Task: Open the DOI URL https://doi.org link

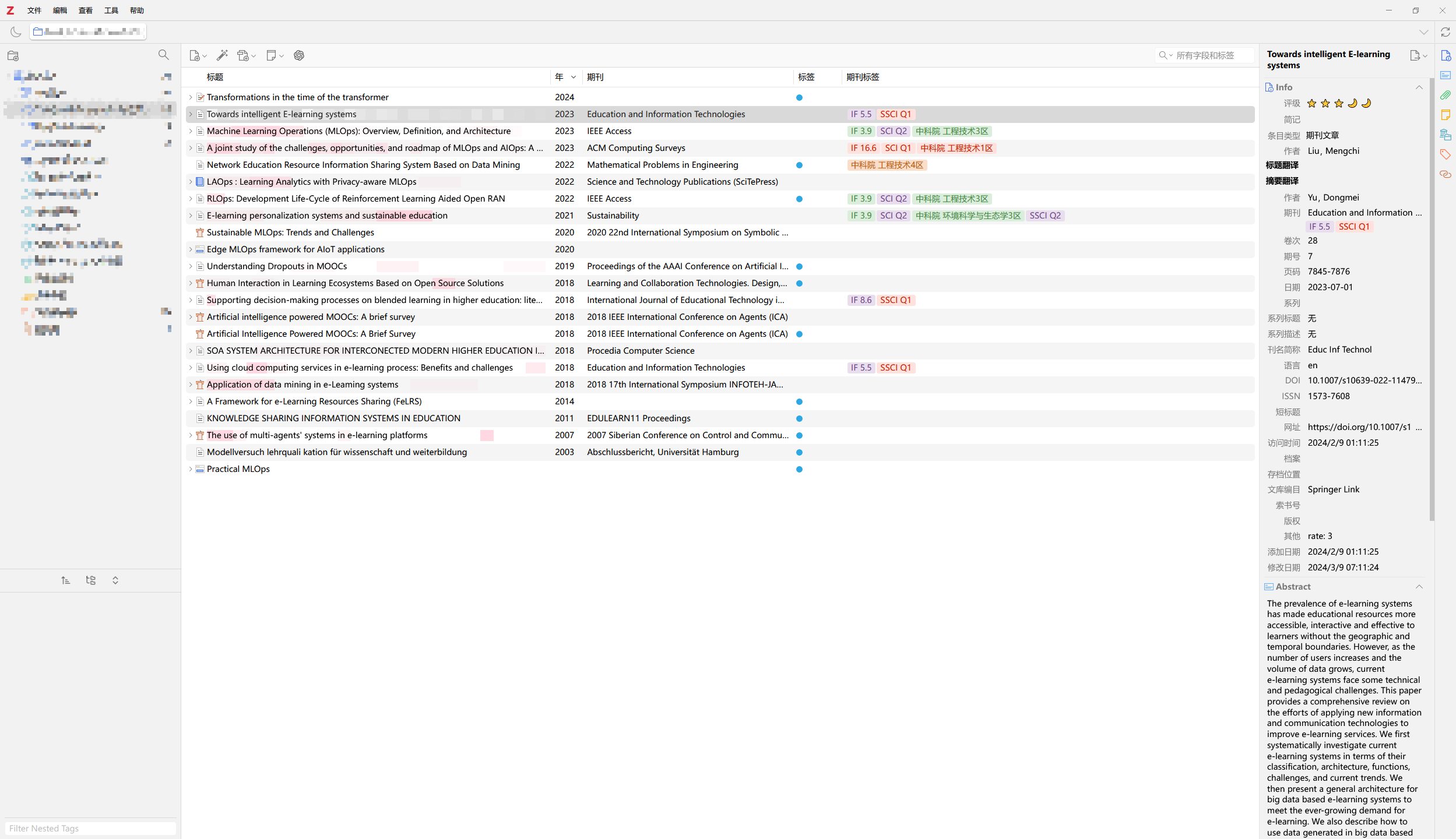Action: pyautogui.click(x=1359, y=427)
